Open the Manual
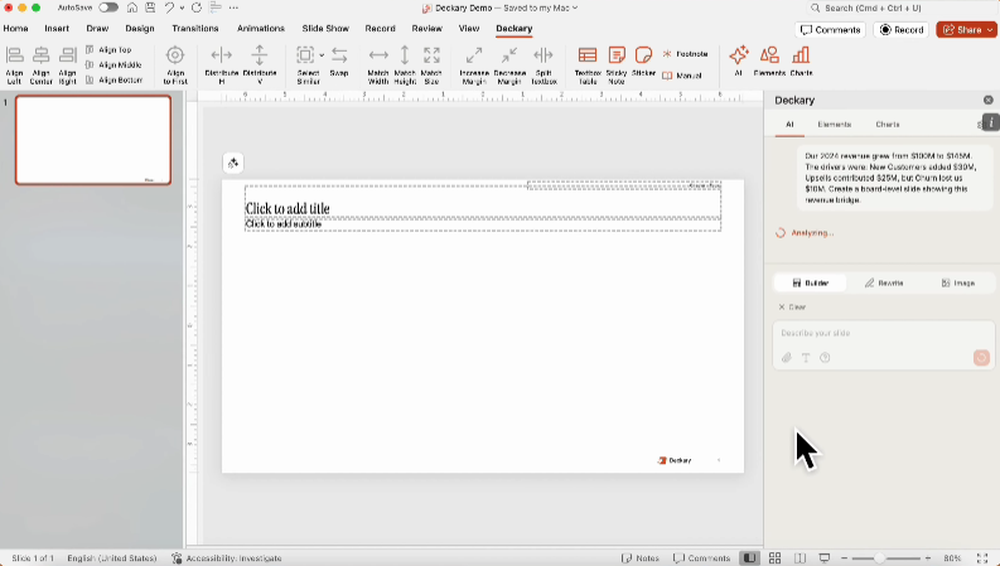1000x566 pixels. tap(682, 75)
